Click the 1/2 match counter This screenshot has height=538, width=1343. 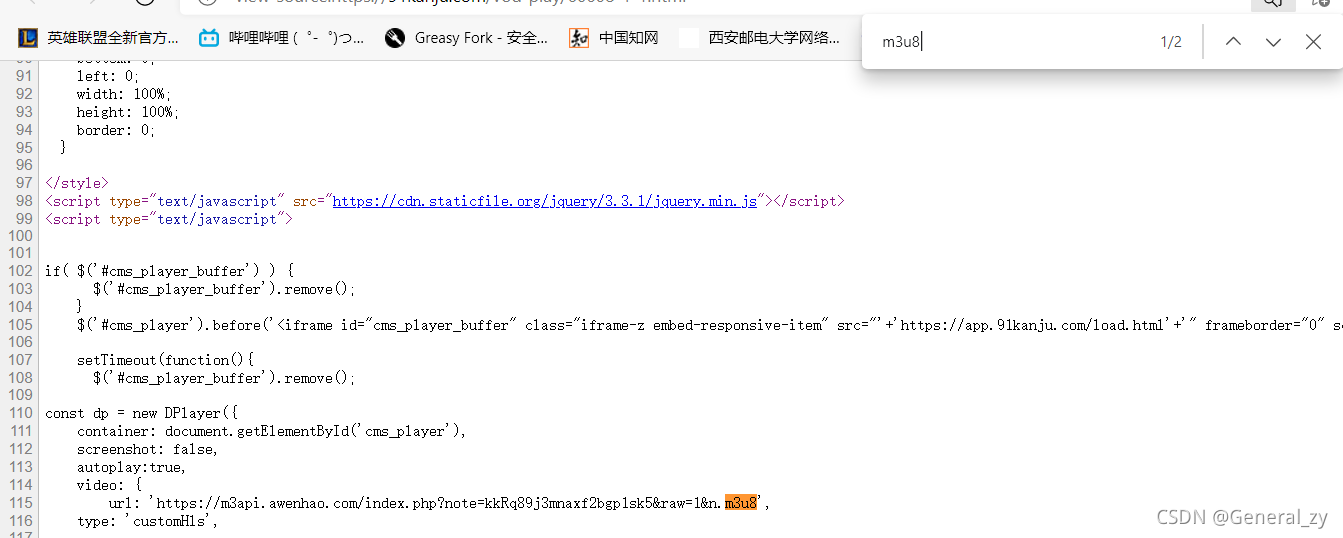[x=1171, y=42]
